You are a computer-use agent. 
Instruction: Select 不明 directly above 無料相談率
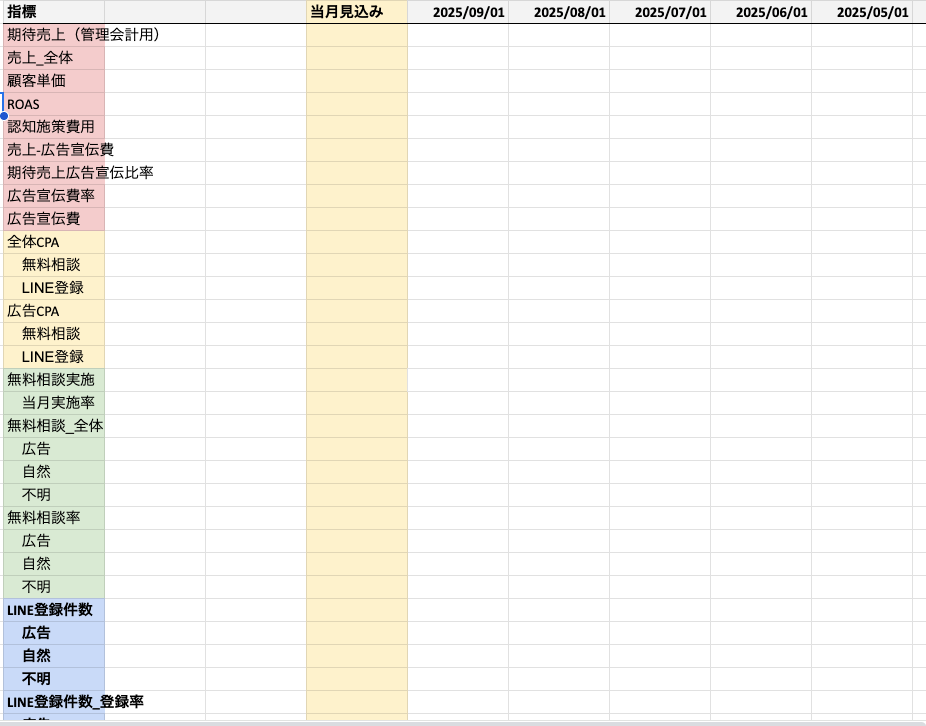(x=54, y=496)
